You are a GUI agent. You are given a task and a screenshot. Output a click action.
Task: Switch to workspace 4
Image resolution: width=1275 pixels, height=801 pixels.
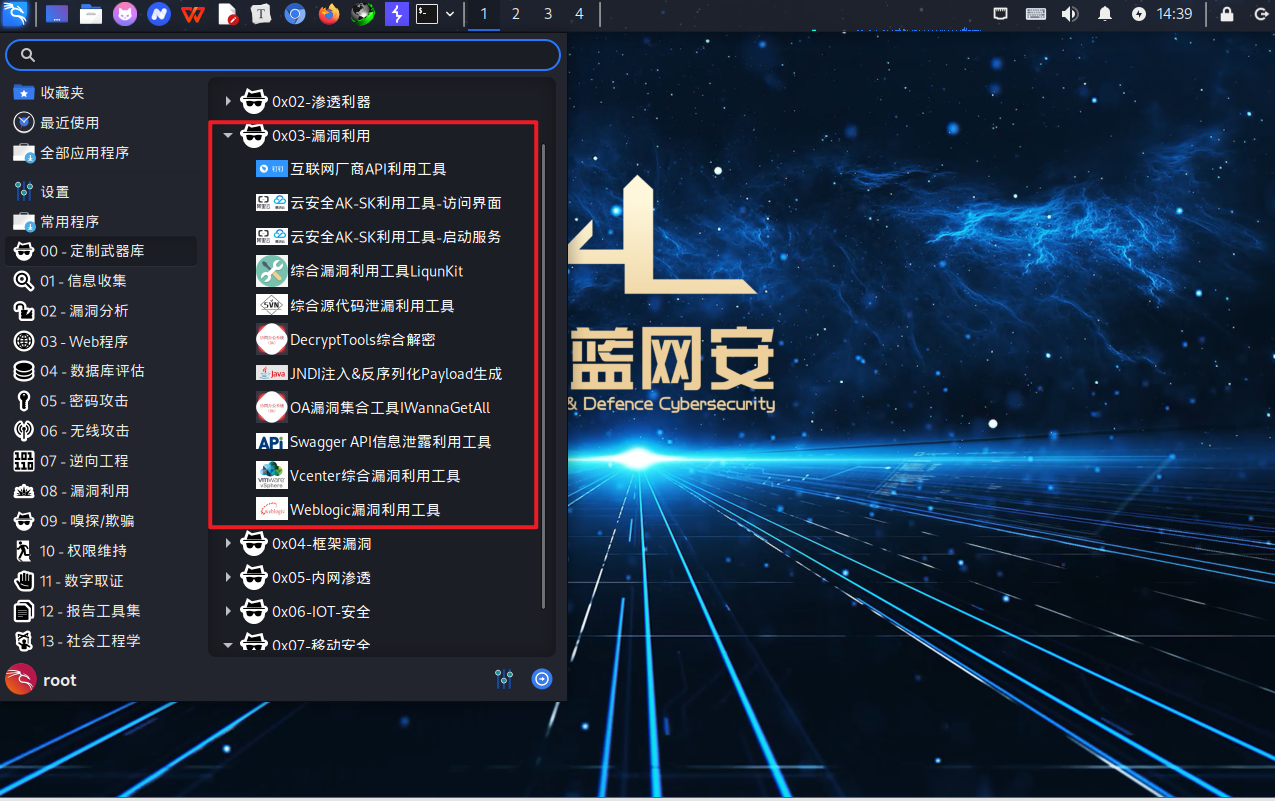(x=580, y=14)
